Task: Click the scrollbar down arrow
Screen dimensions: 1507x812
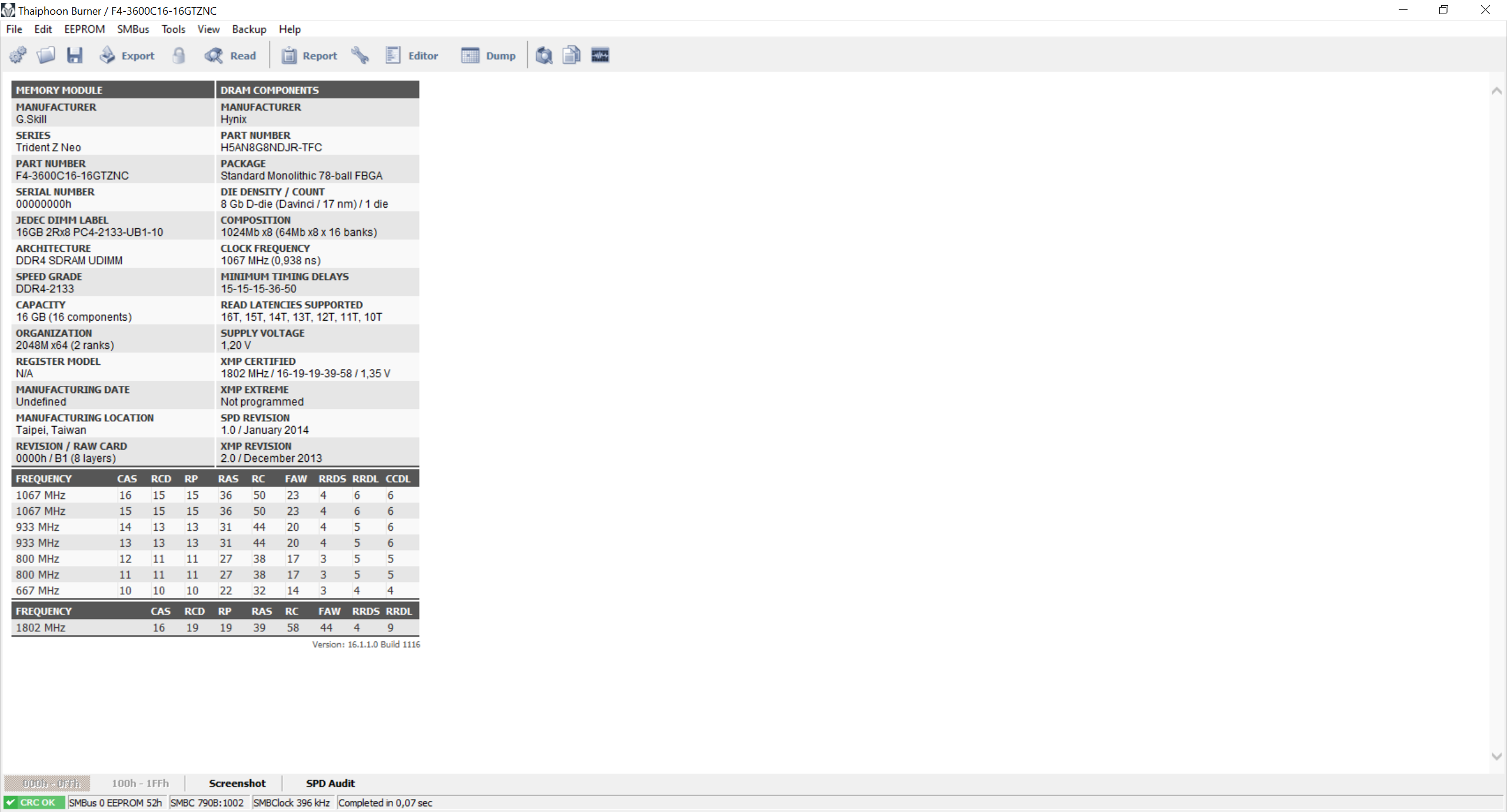Action: tap(1496, 757)
